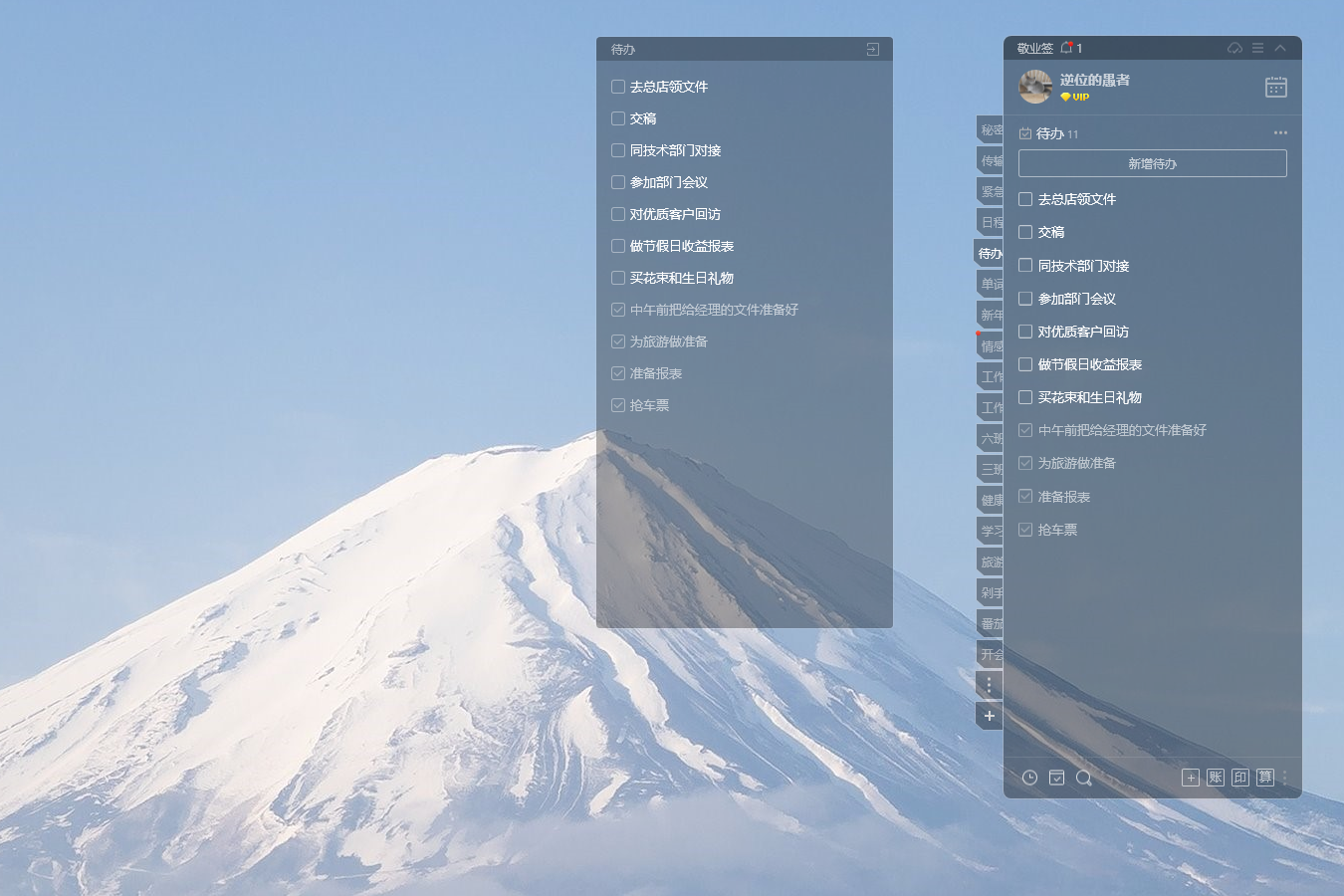Image resolution: width=1344 pixels, height=896 pixels.
Task: Open the three-dot menu beside 待办 header
Action: [1280, 132]
